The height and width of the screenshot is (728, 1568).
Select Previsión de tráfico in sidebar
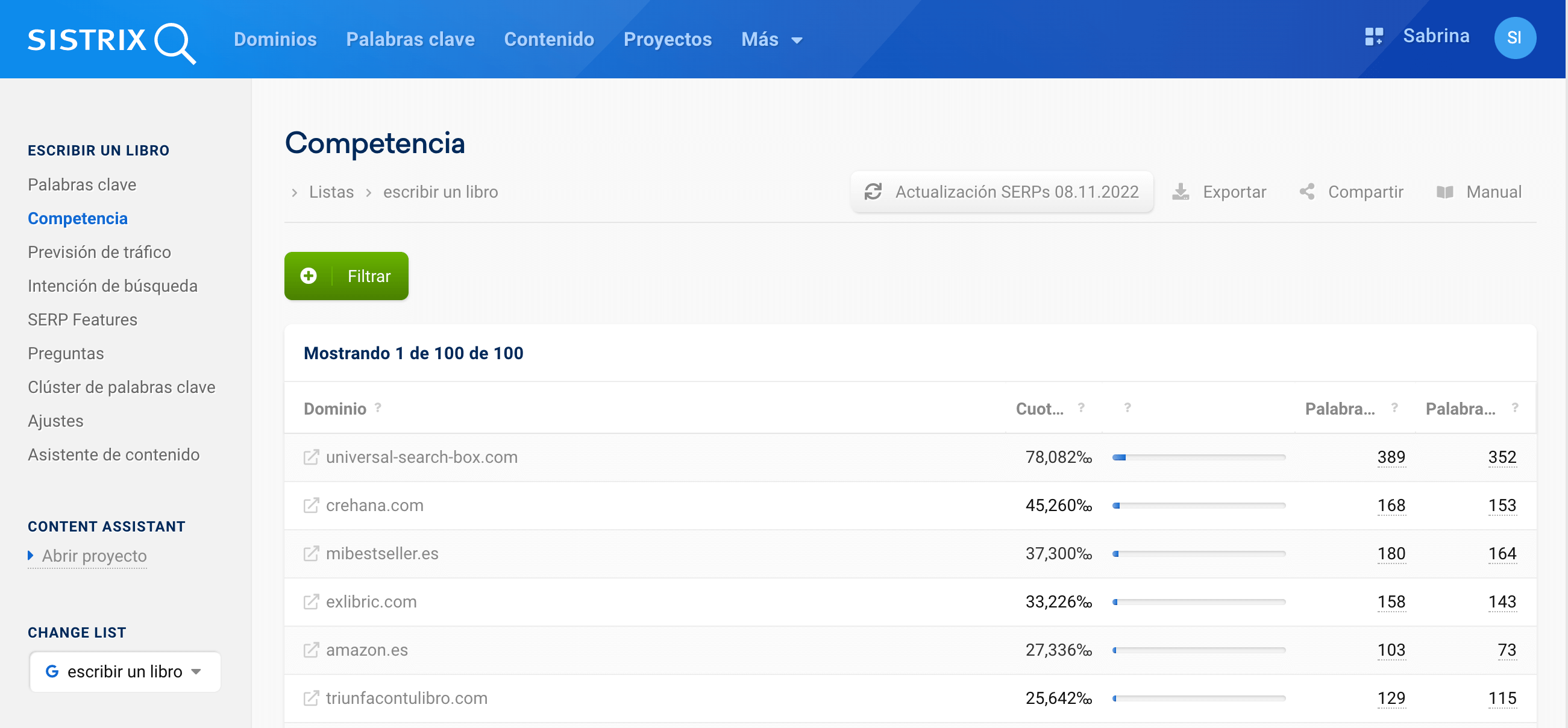click(99, 252)
